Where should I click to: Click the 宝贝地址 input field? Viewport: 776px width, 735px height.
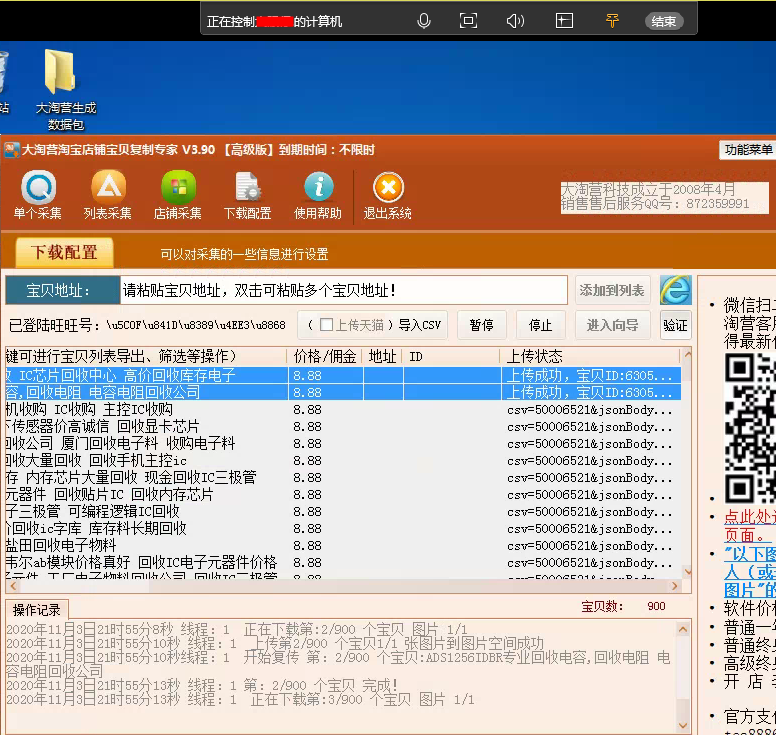(x=343, y=290)
